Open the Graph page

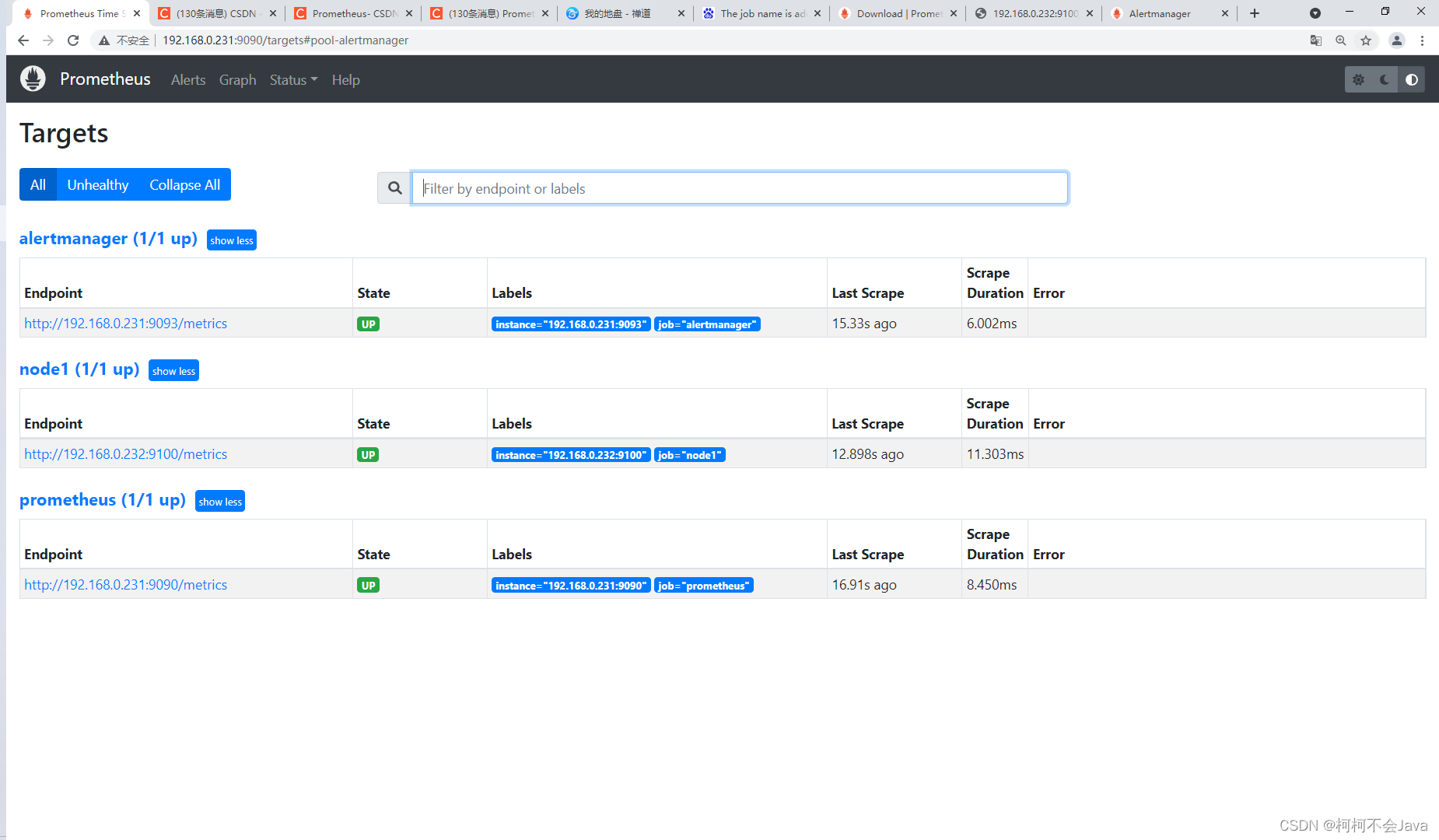click(237, 80)
